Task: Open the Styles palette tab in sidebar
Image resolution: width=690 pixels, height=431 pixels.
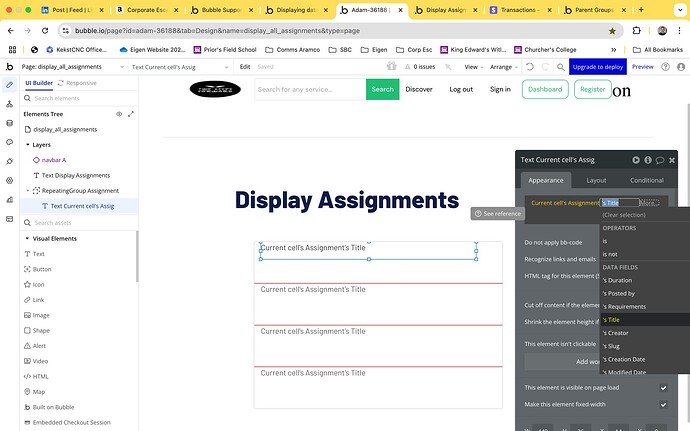Action: click(x=9, y=142)
